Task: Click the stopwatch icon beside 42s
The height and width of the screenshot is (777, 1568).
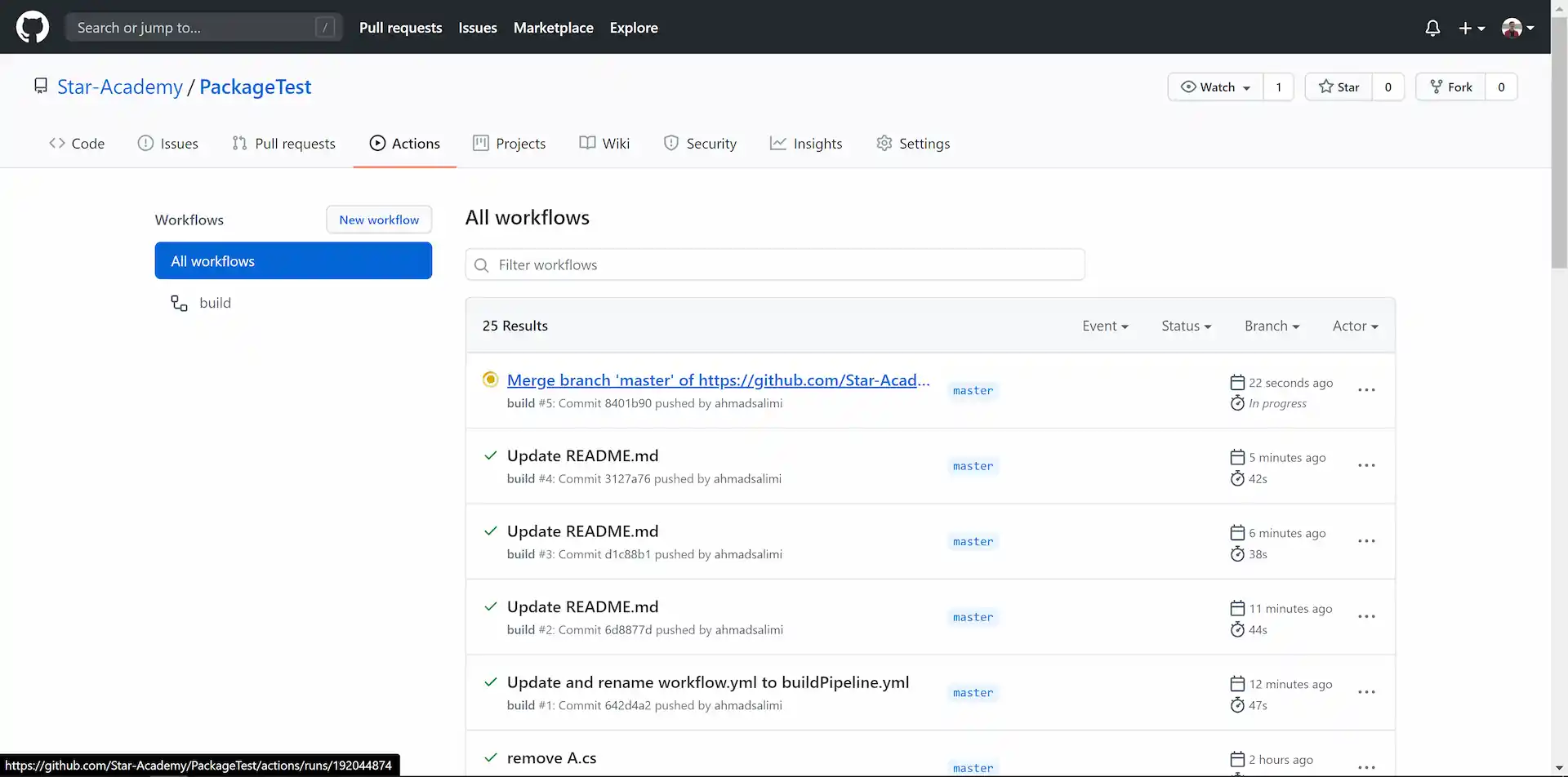Action: [x=1237, y=478]
